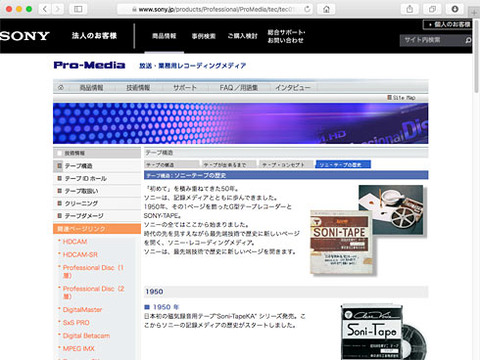This screenshot has height=360, width=480.
Task: Click the テープ構造：ソニーテープの歴史 blue title bar
Action: [x=286, y=175]
